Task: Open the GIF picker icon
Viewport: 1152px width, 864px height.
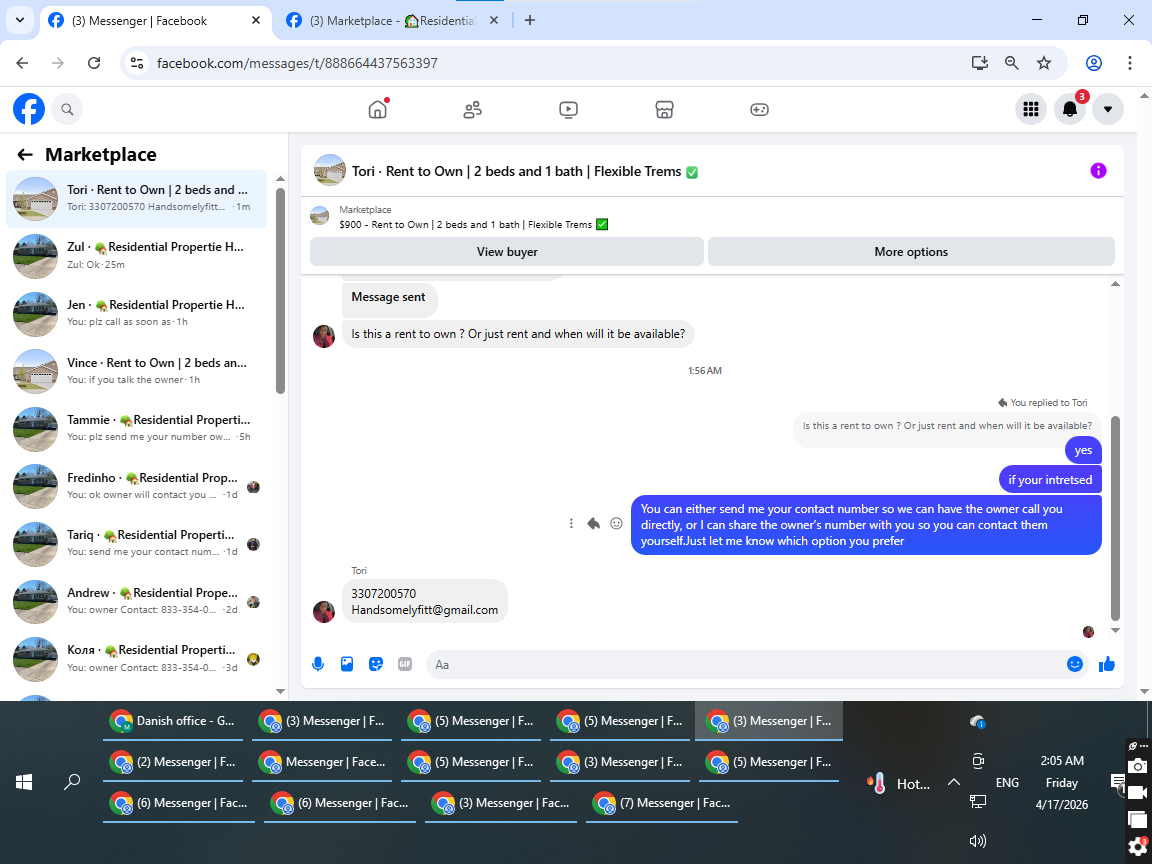Action: (x=405, y=664)
